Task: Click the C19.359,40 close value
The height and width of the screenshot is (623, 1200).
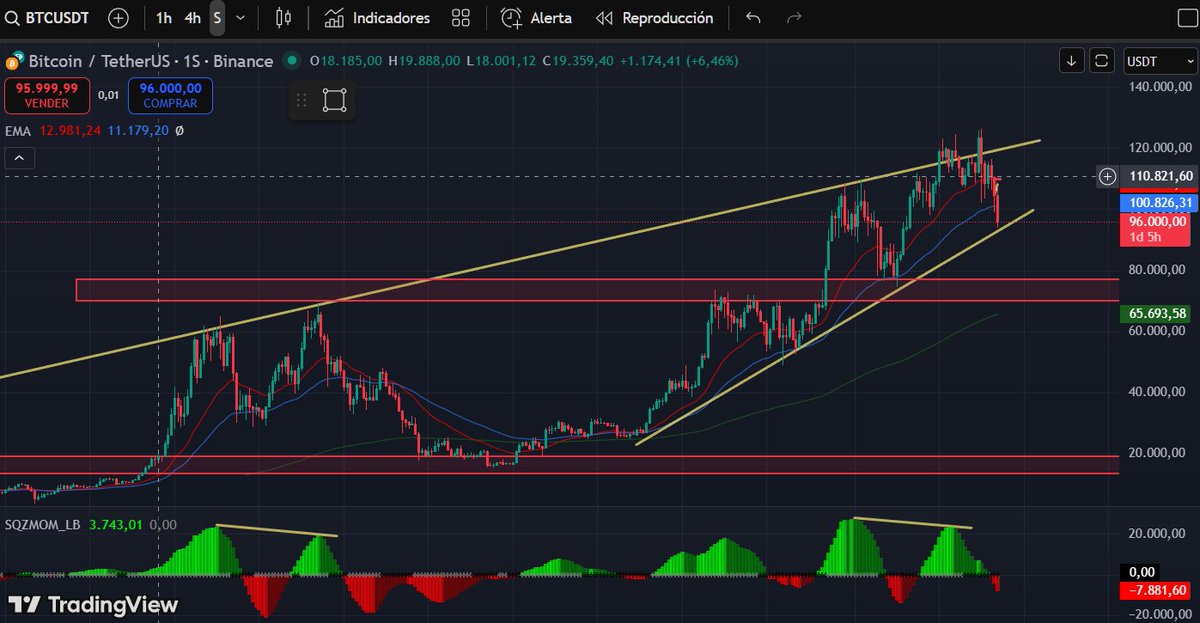Action: point(578,61)
